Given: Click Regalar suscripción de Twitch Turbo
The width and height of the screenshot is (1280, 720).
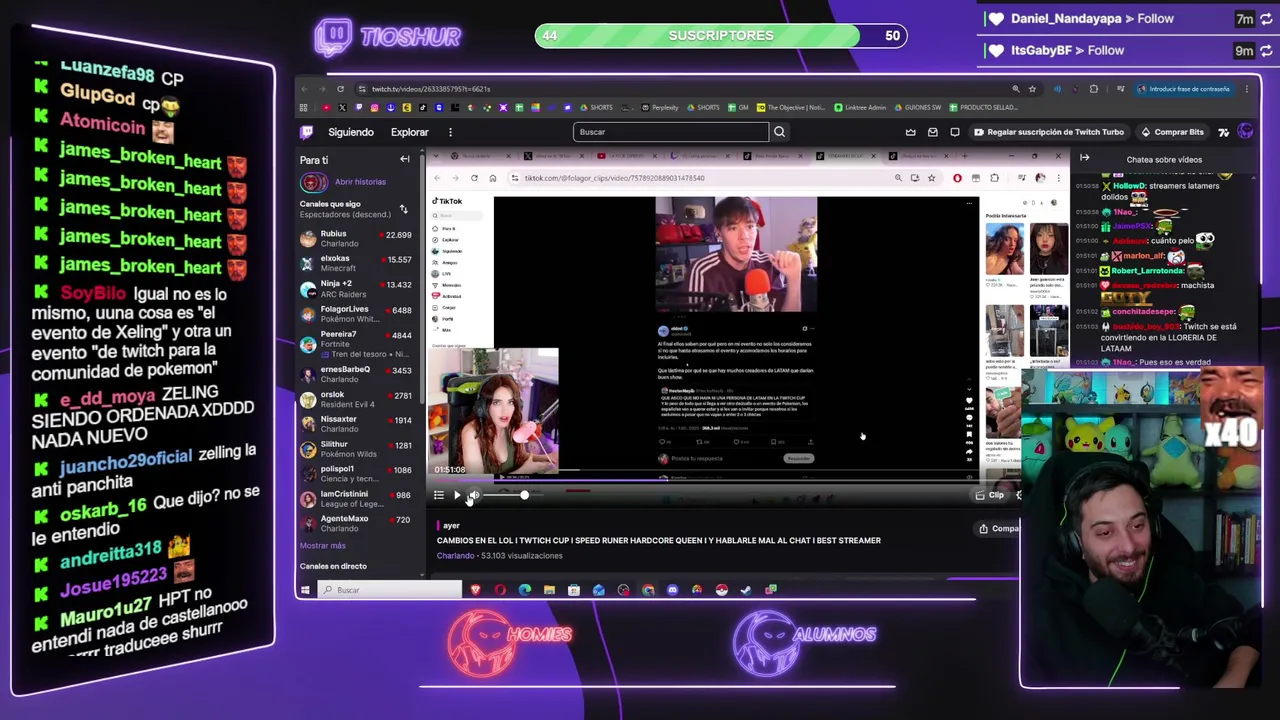Looking at the screenshot, I should click(x=1048, y=132).
